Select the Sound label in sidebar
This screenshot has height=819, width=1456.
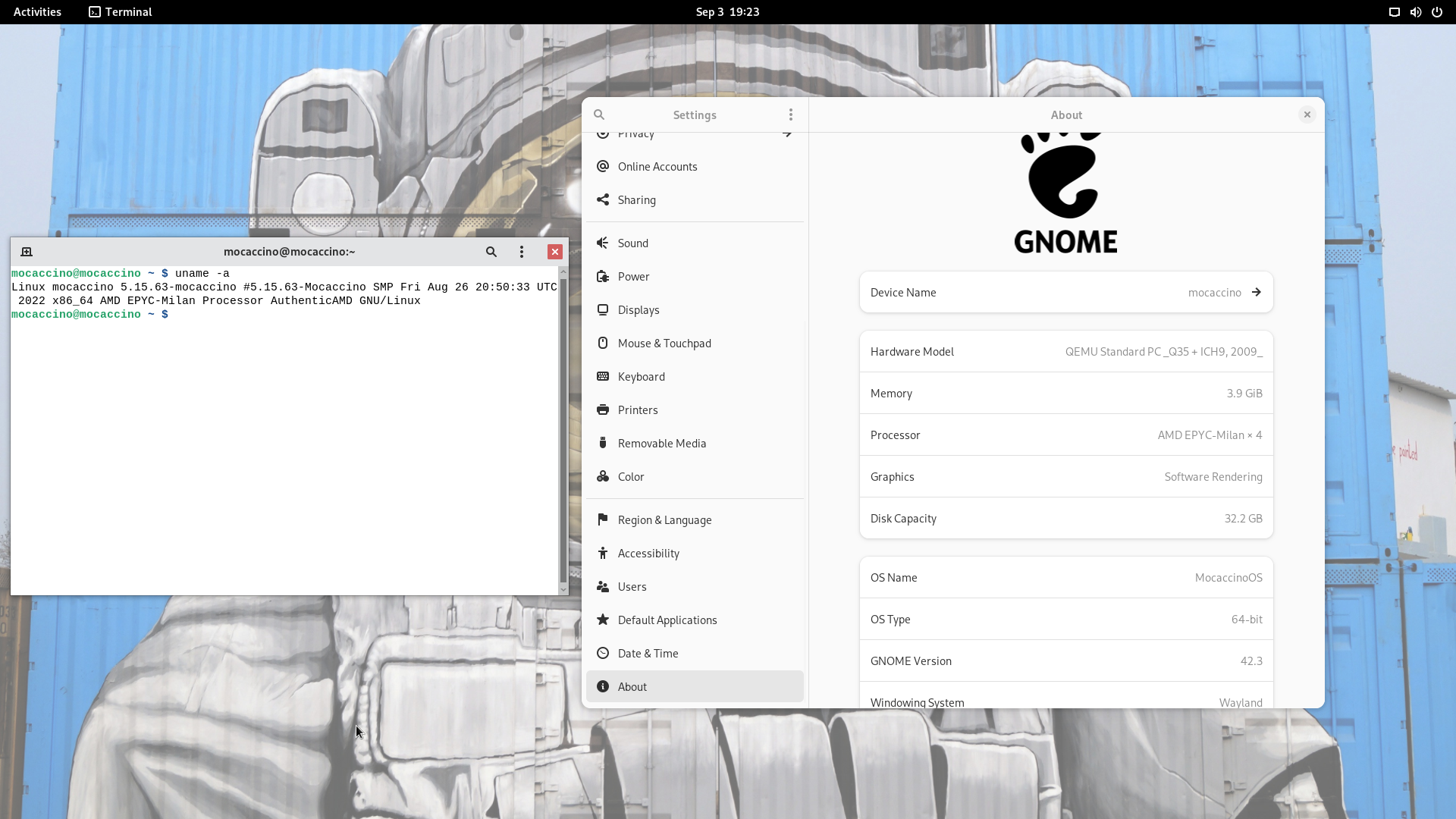pos(633,243)
